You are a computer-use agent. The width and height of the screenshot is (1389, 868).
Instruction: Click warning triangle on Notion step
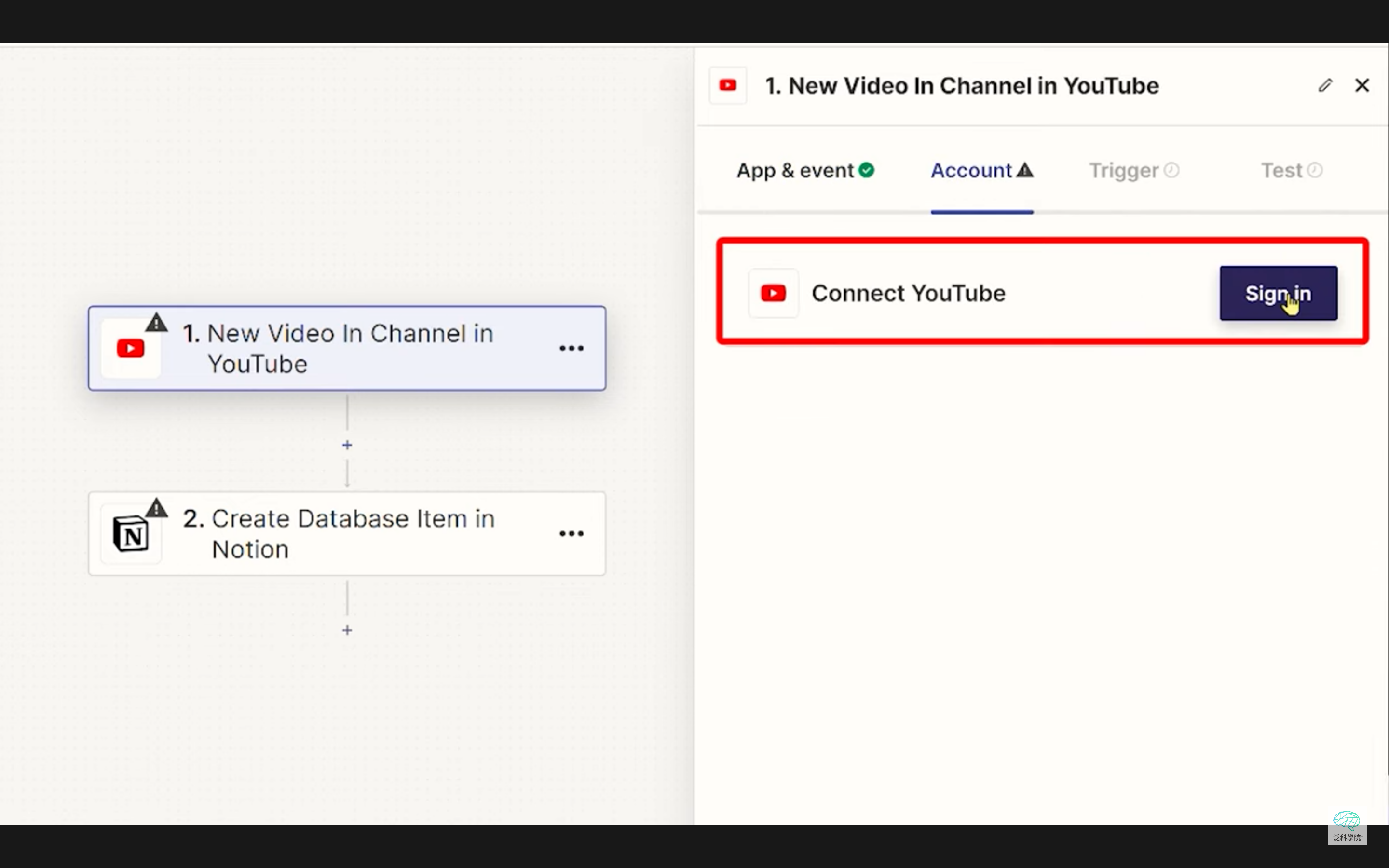click(156, 508)
